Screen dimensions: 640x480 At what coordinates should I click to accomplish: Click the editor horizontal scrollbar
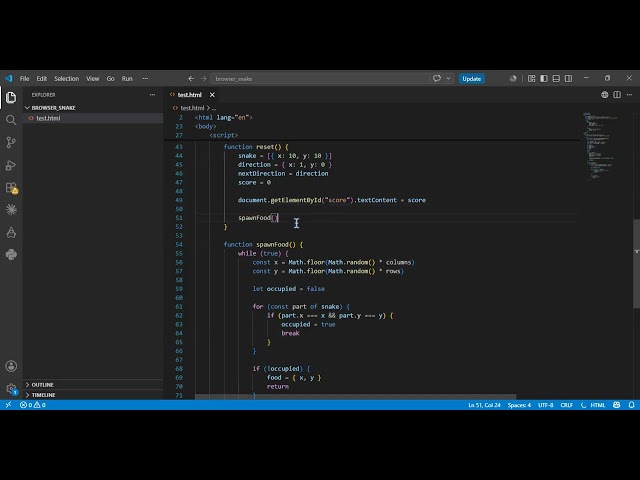355,397
